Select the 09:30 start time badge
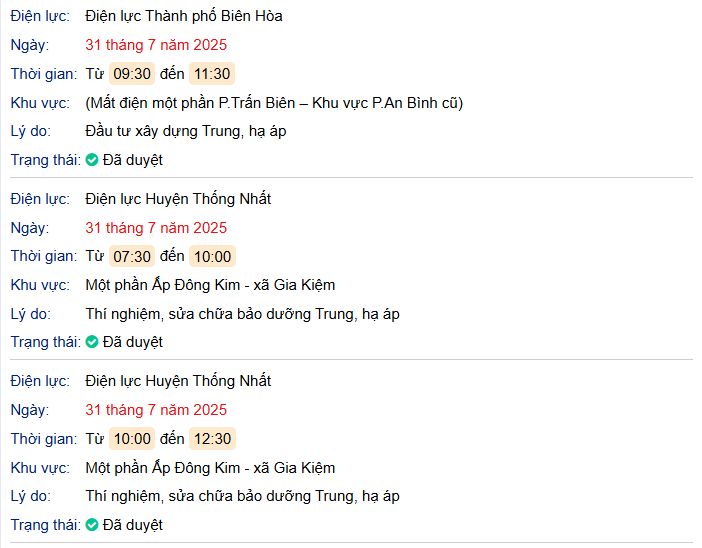Viewport: 702px width, 548px height. click(132, 74)
